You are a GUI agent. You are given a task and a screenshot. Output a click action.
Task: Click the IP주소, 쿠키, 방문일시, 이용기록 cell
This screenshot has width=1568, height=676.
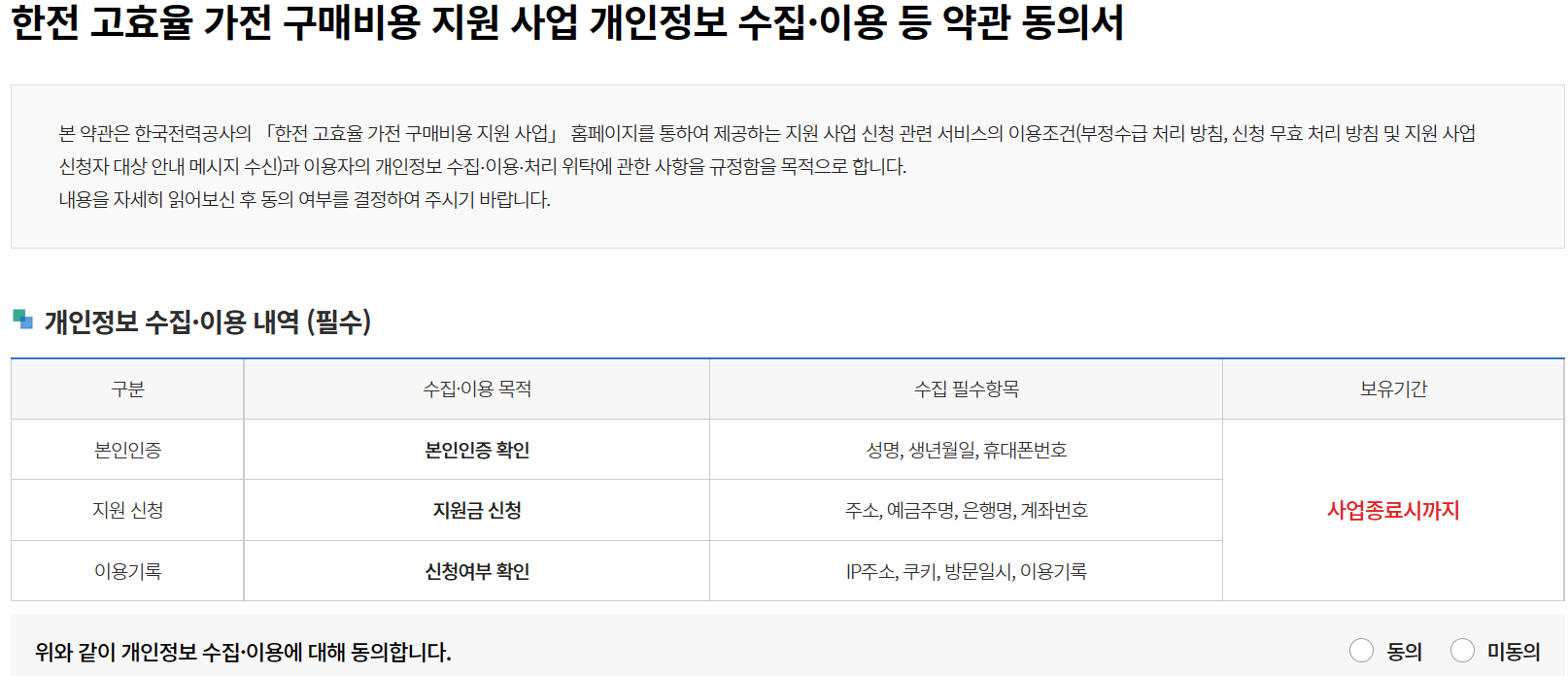point(967,571)
